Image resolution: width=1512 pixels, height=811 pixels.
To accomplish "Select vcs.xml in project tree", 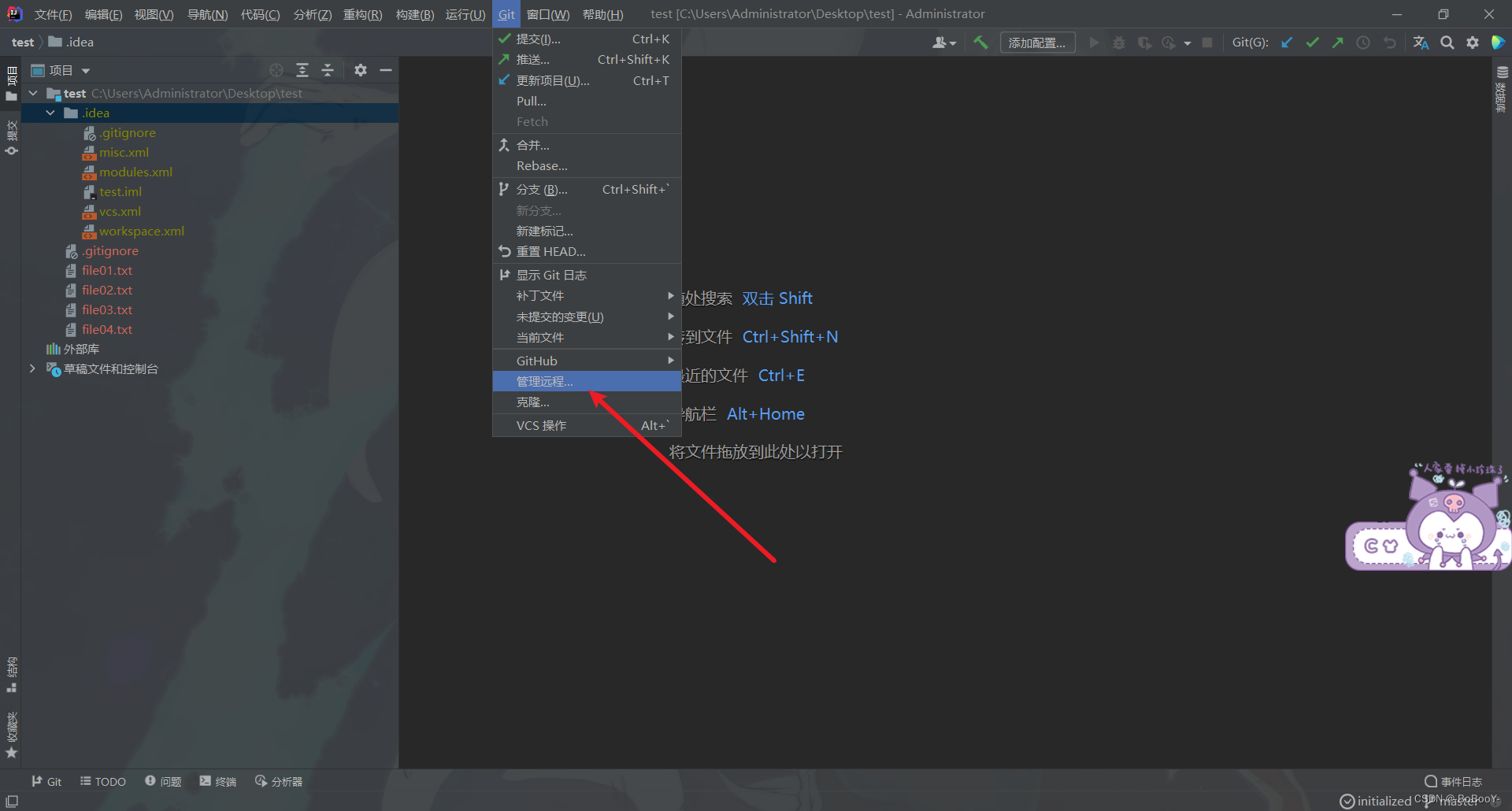I will click(120, 211).
